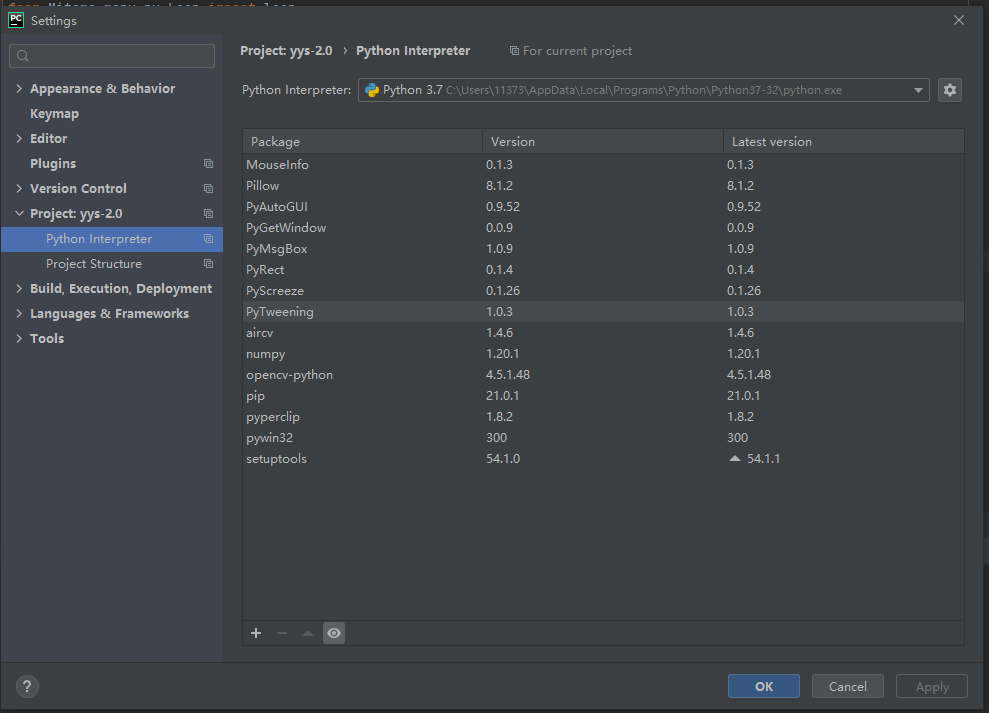
Task: Click project-level icon beside Project: yys-2.0
Action: [208, 214]
